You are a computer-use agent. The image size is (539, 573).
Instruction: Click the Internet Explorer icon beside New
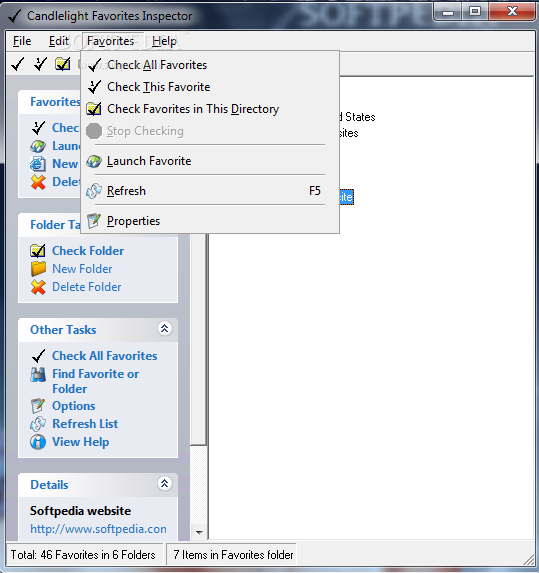point(38,164)
